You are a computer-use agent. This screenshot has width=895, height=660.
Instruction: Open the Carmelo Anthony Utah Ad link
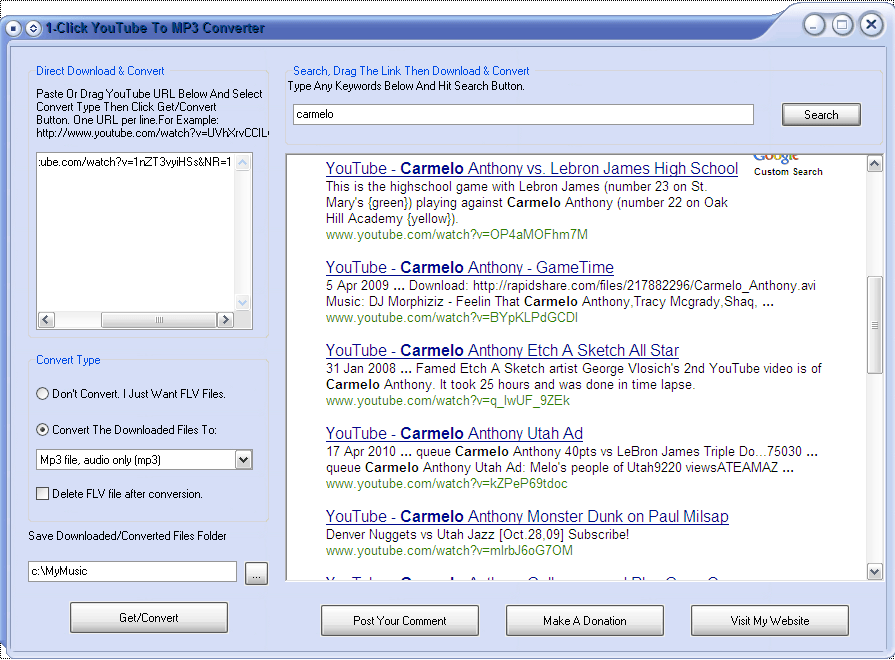point(454,434)
